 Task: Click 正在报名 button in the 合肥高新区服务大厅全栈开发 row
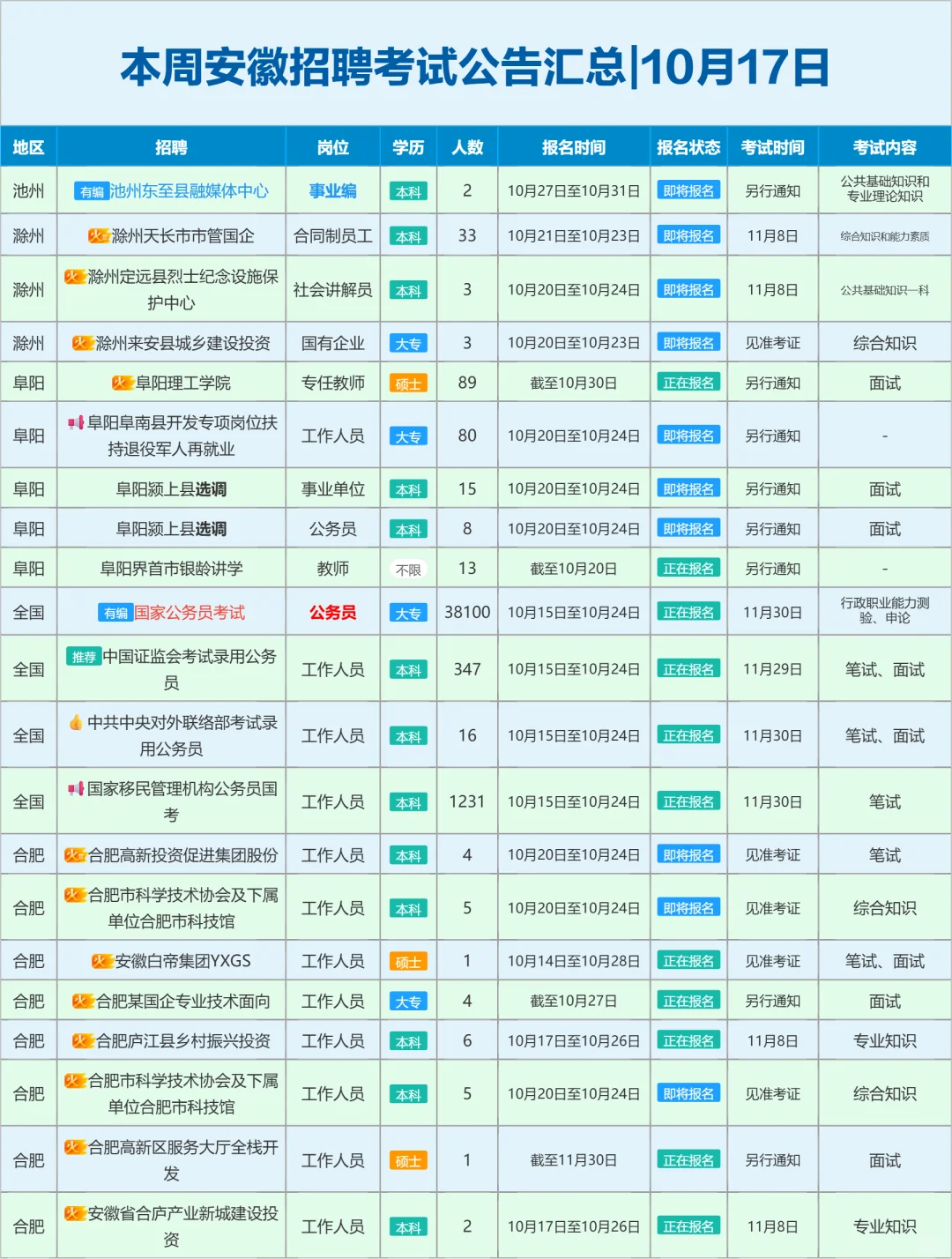688,1160
